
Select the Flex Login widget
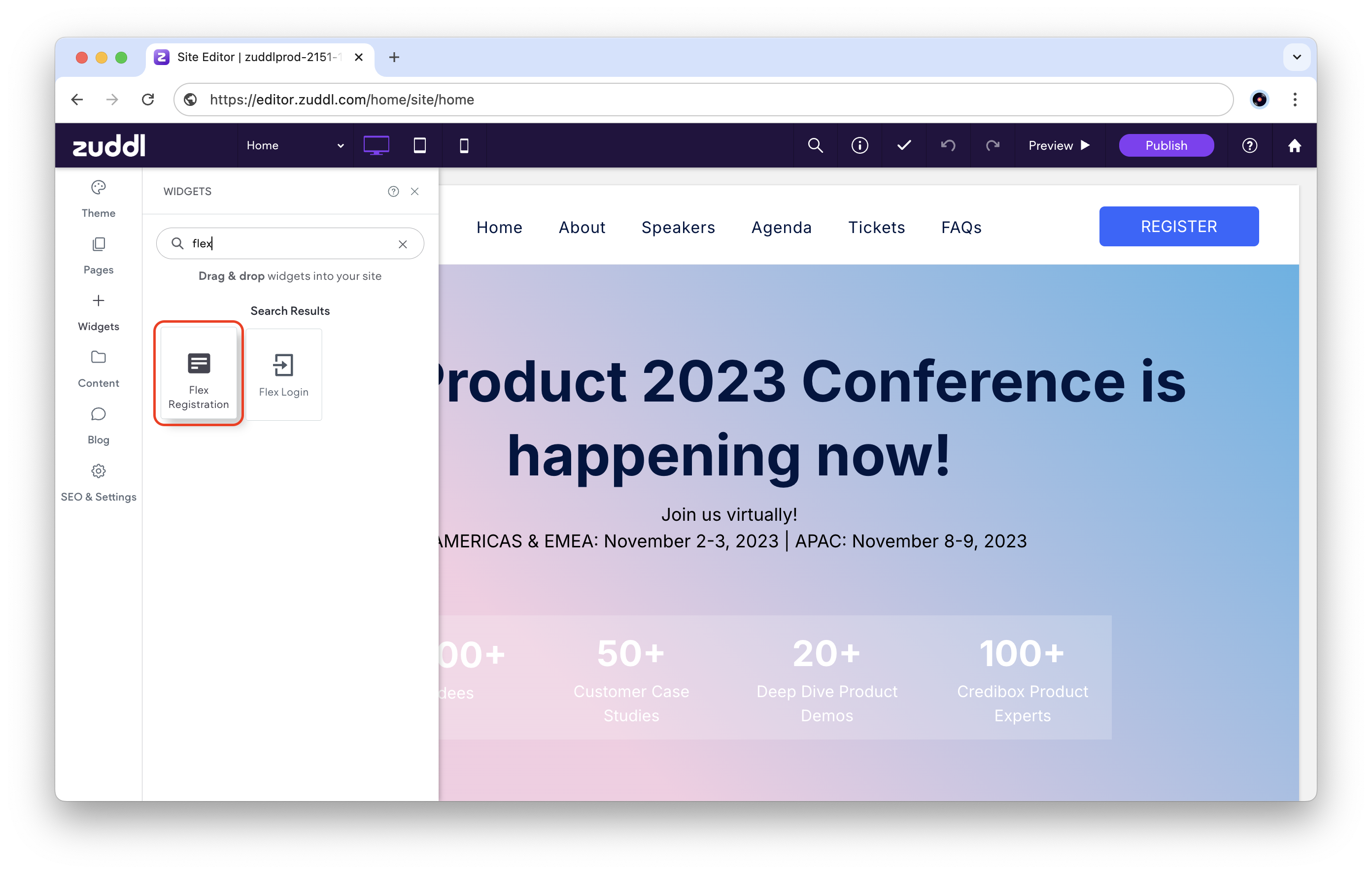click(x=283, y=374)
